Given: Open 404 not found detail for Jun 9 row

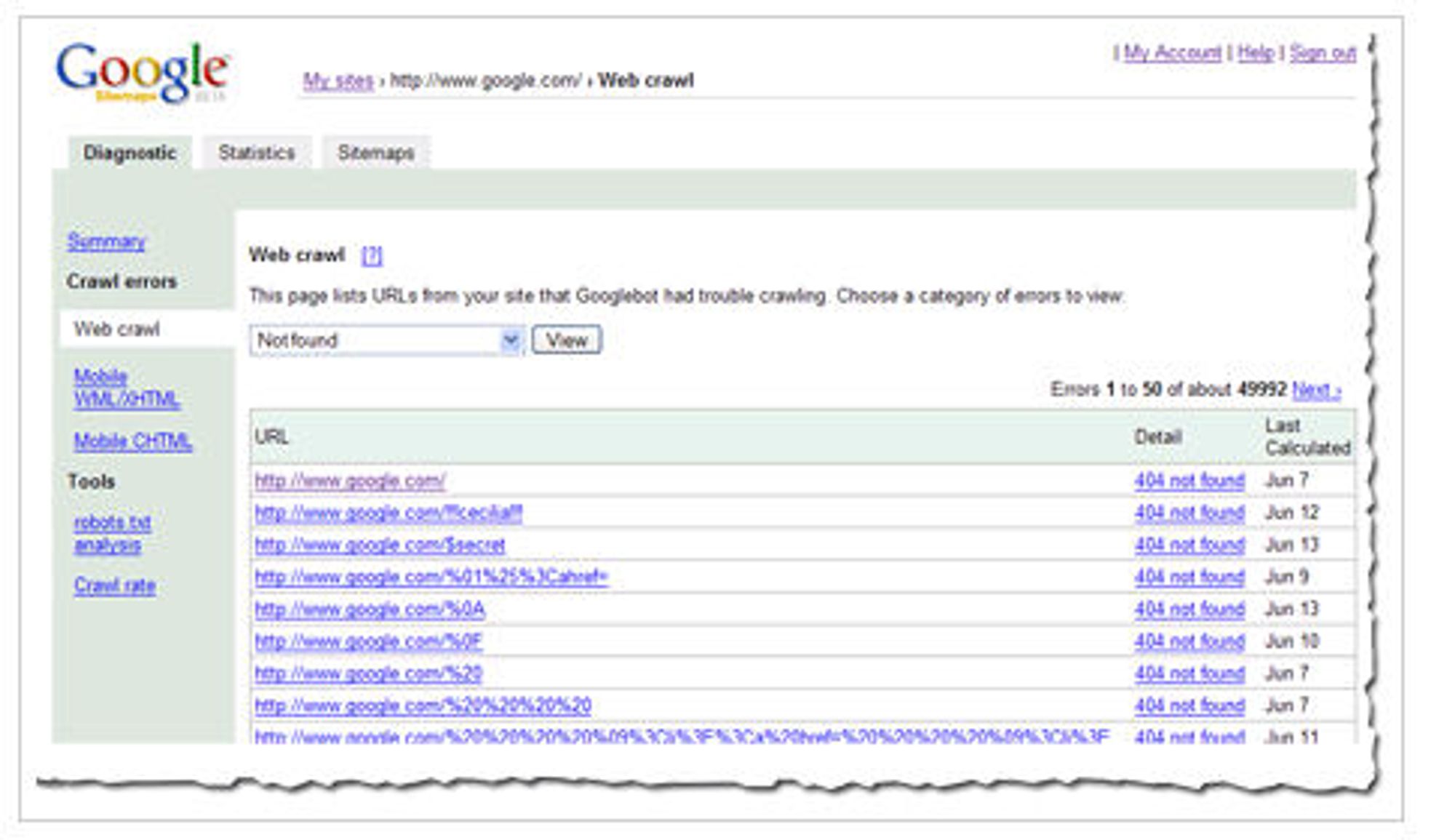Looking at the screenshot, I should point(1189,577).
